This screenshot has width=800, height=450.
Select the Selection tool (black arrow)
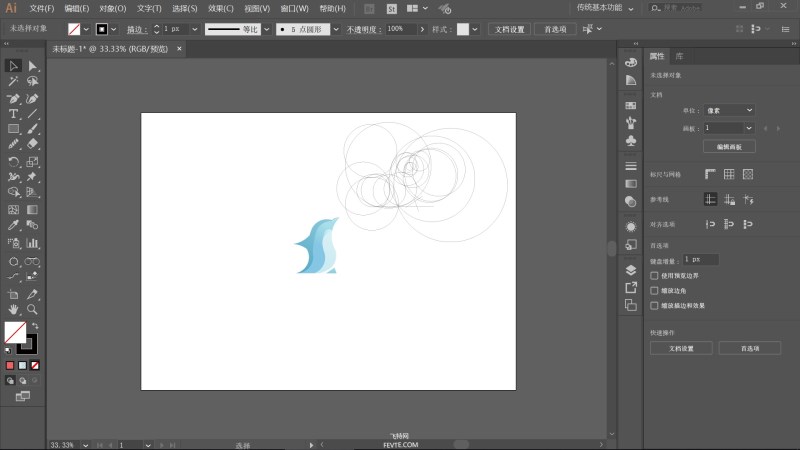point(13,66)
